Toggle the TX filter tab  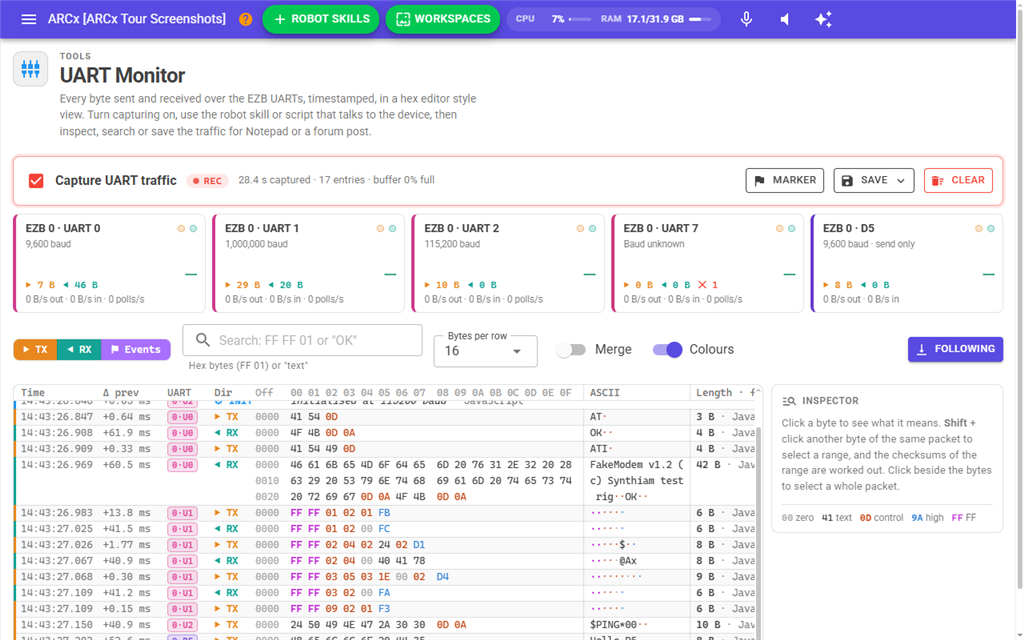35,349
